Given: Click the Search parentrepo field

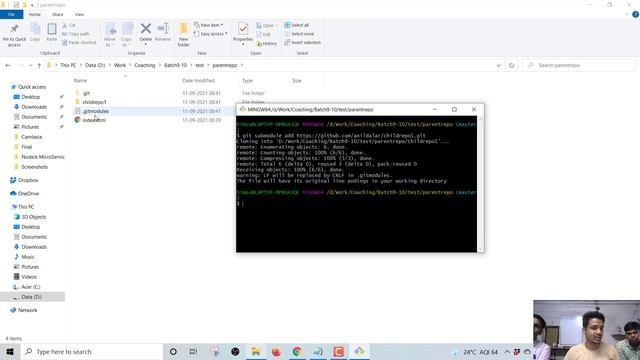Looking at the screenshot, I should [579, 65].
